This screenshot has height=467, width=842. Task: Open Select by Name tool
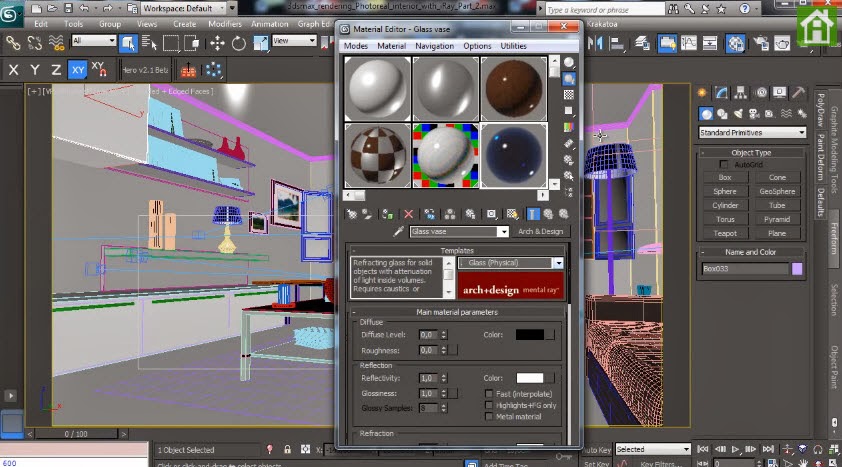click(x=149, y=43)
